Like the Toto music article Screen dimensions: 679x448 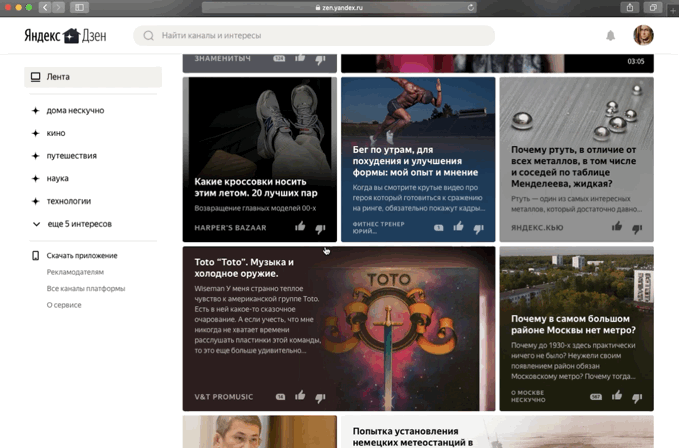point(300,396)
